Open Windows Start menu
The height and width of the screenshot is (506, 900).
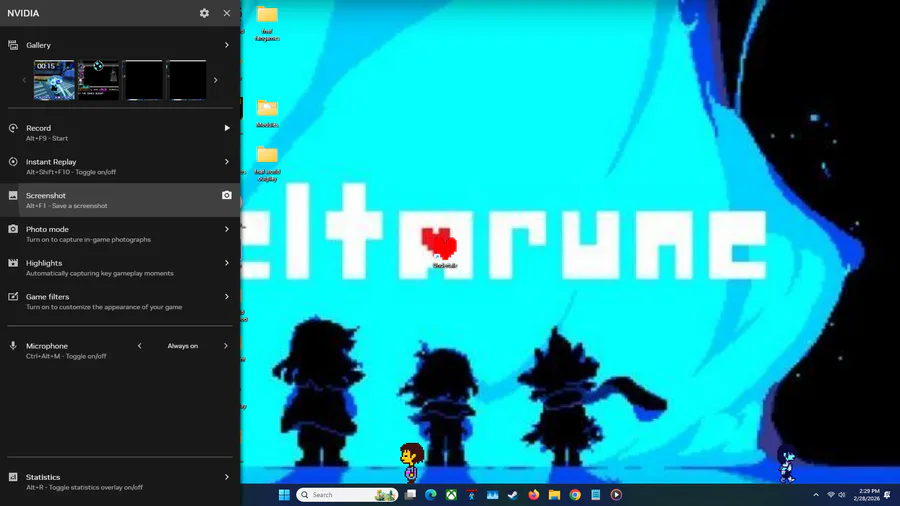pyautogui.click(x=284, y=495)
